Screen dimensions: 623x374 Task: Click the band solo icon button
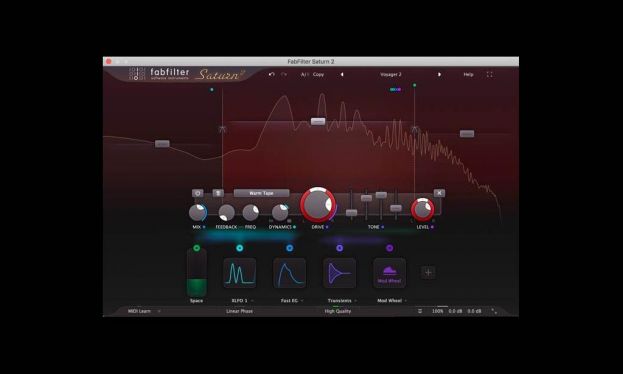click(x=218, y=193)
